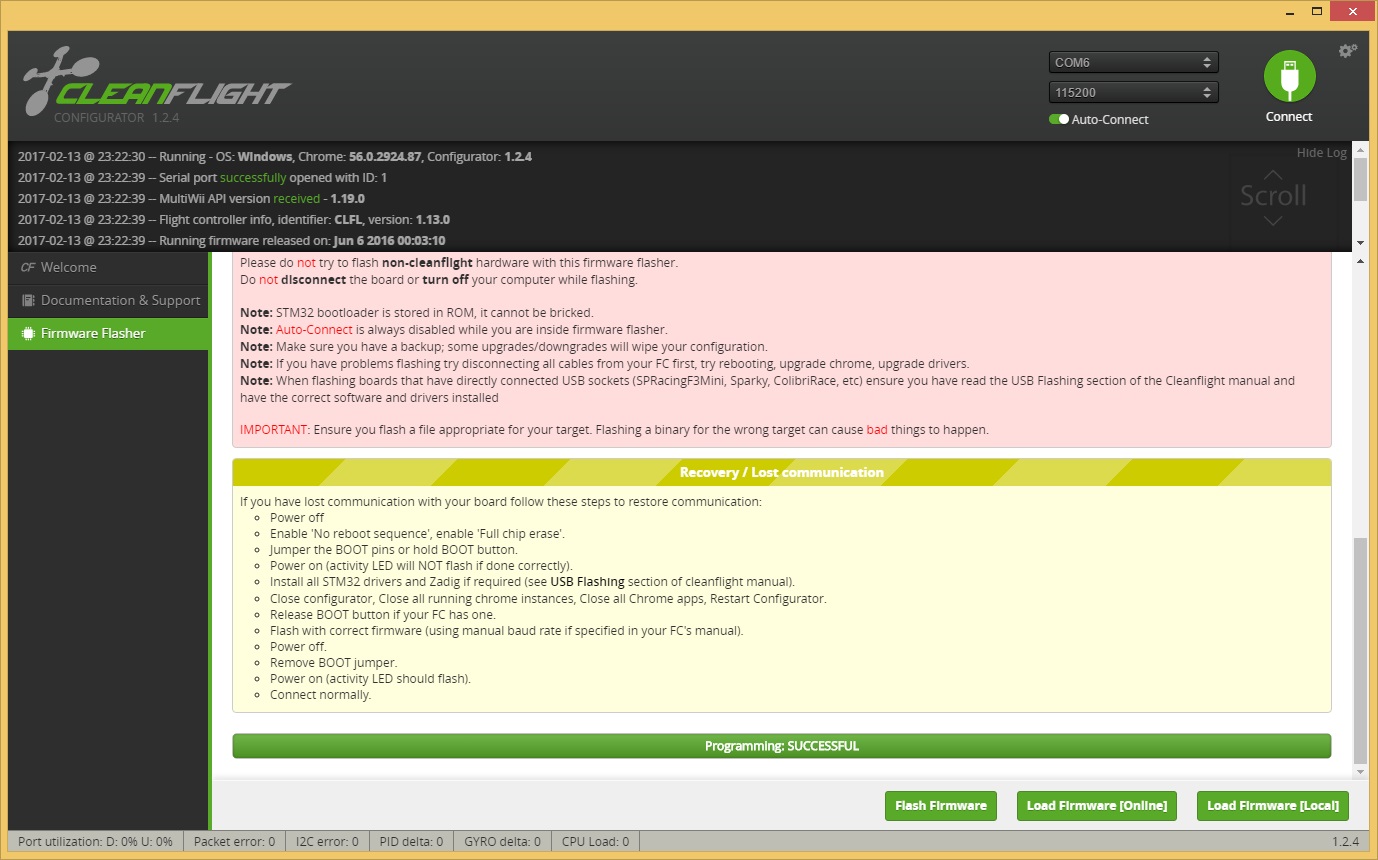Click the log line 'MultiWii API version received'
The image size is (1378, 860).
[191, 198]
